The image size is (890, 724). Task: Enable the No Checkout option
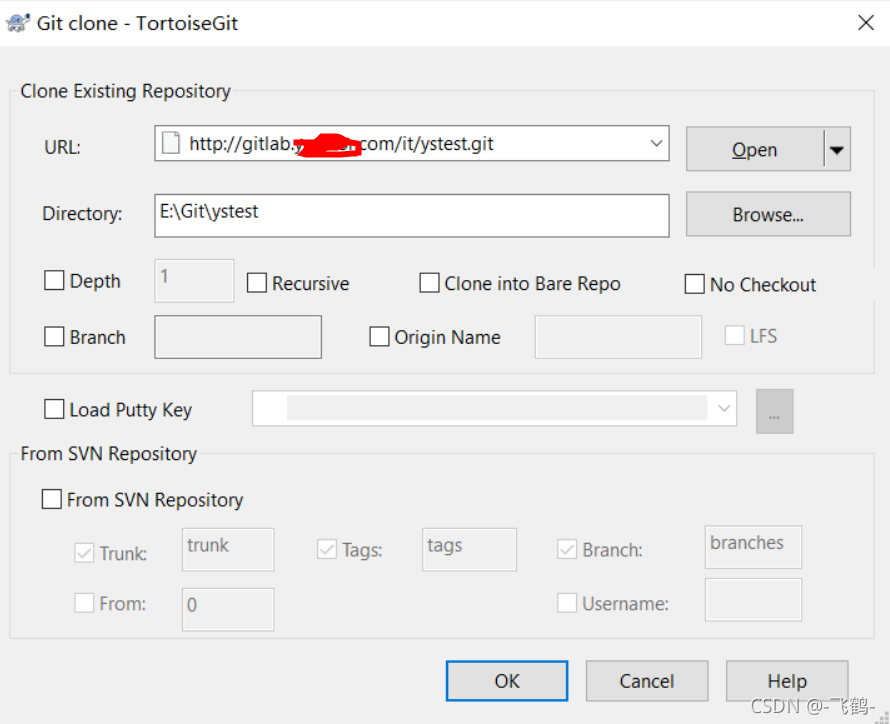694,284
